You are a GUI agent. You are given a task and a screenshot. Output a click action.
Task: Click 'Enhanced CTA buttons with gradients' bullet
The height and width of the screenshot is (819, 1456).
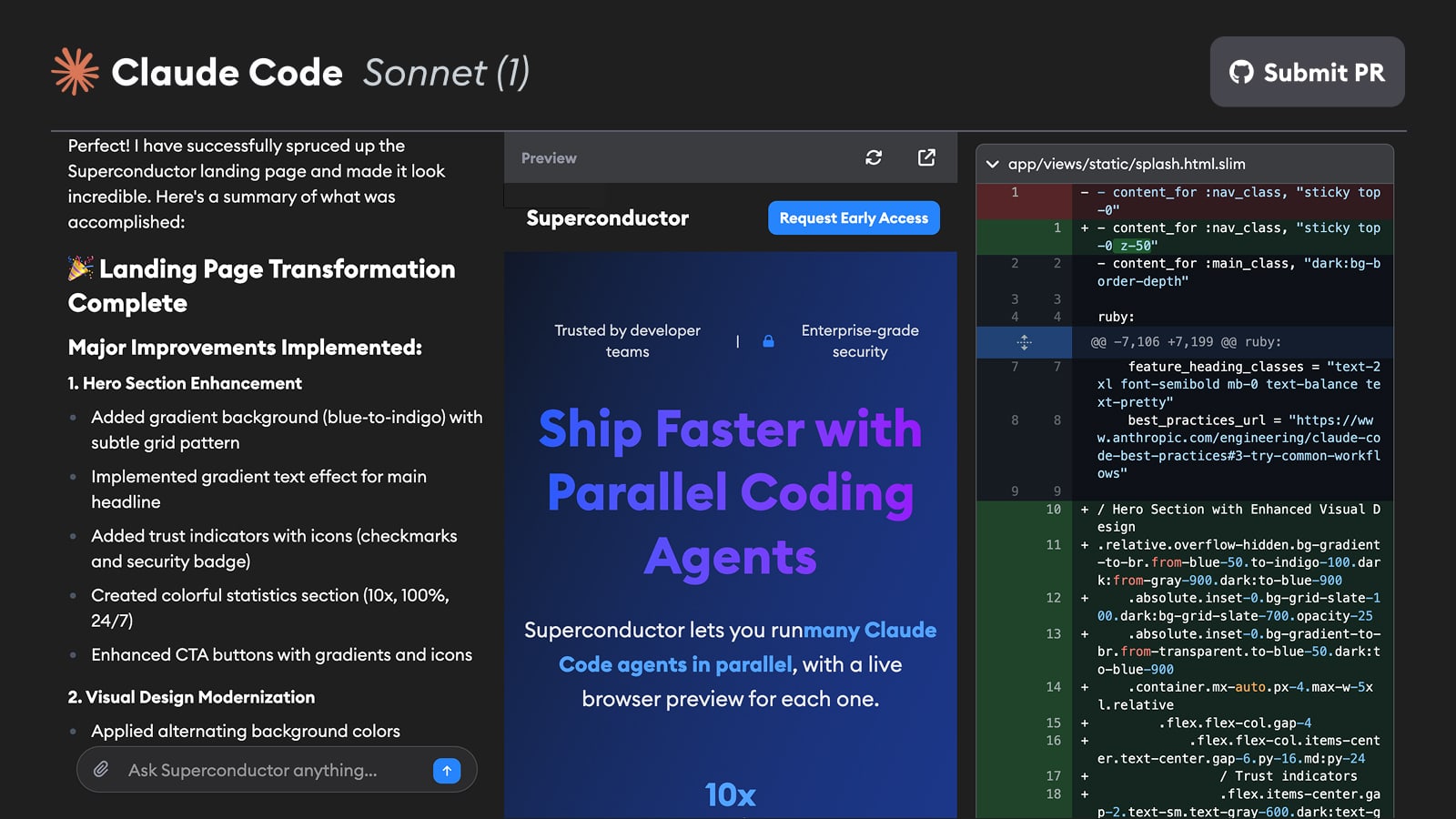281,655
